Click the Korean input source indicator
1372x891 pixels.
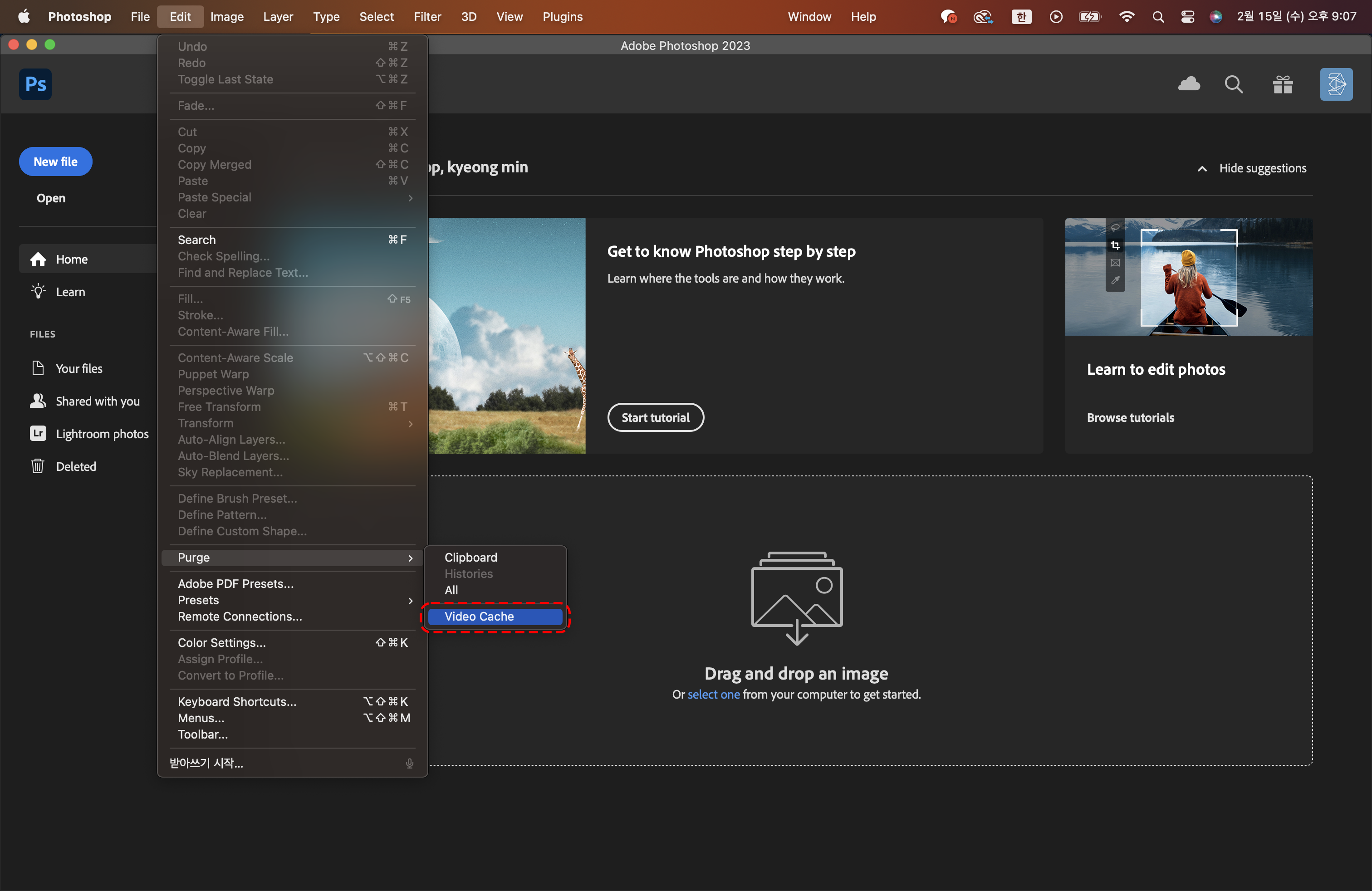(1020, 17)
